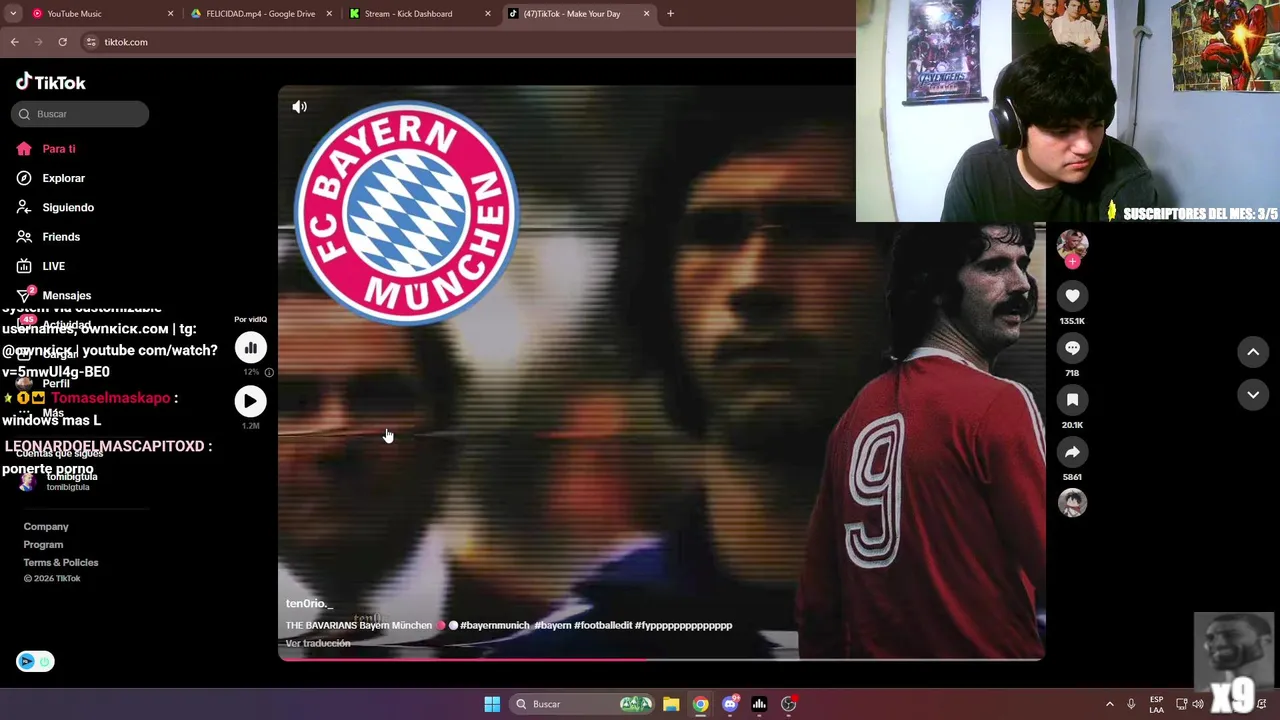This screenshot has width=1280, height=720.
Task: Focus the TikTok Buscar search field
Action: click(80, 114)
